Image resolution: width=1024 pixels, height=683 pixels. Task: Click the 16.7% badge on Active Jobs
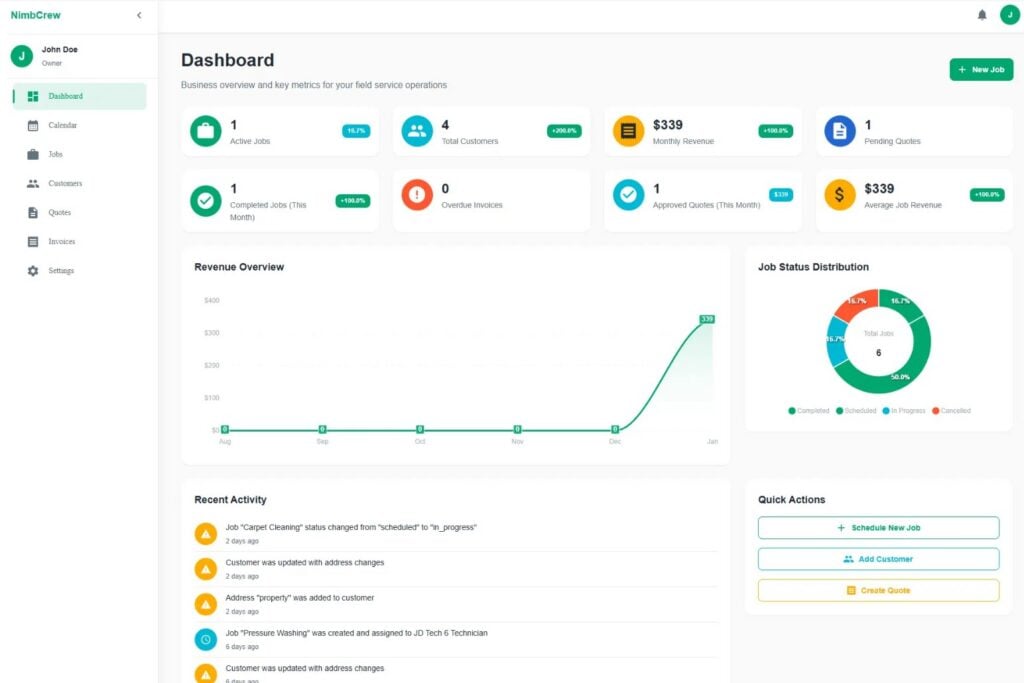356,131
